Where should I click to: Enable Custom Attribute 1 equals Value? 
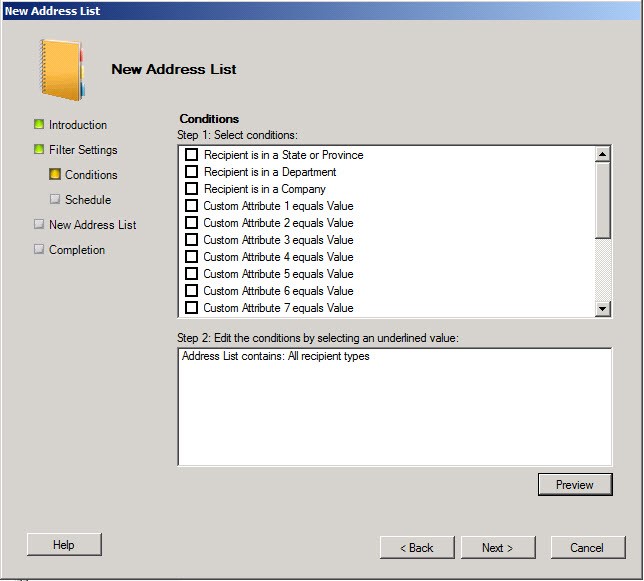(191, 206)
